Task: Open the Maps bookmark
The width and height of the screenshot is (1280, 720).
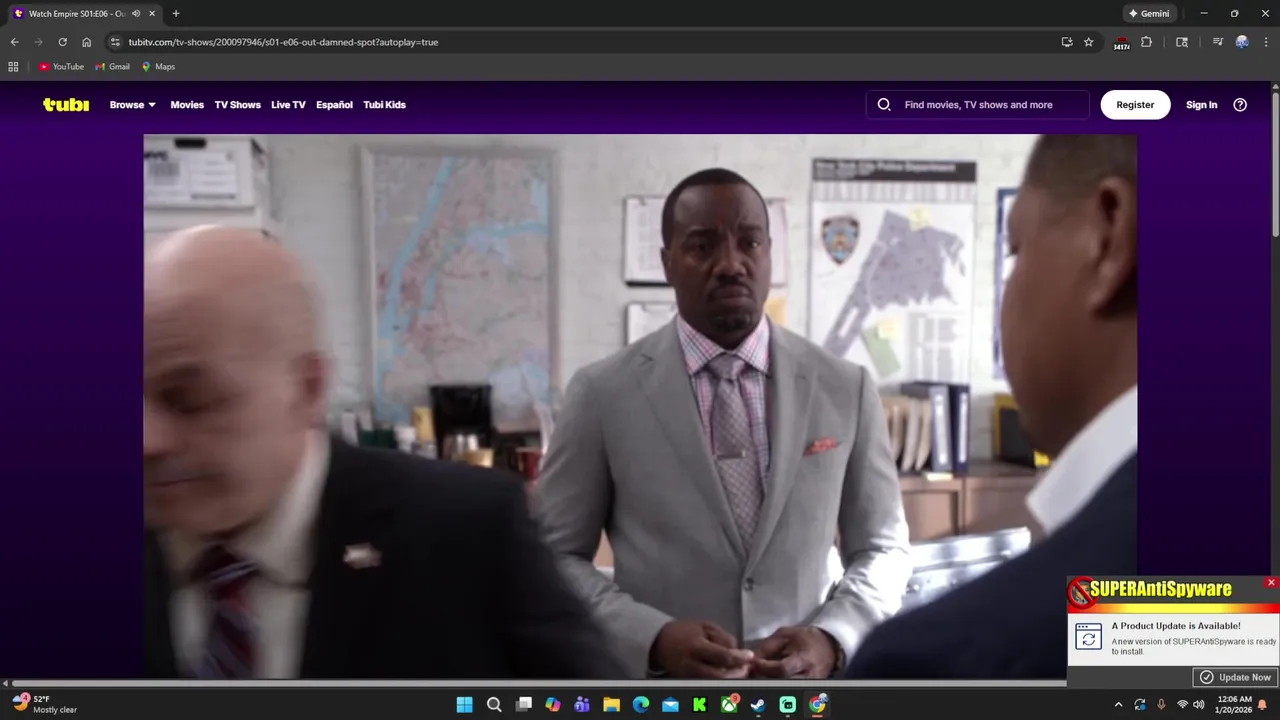Action: coord(158,67)
